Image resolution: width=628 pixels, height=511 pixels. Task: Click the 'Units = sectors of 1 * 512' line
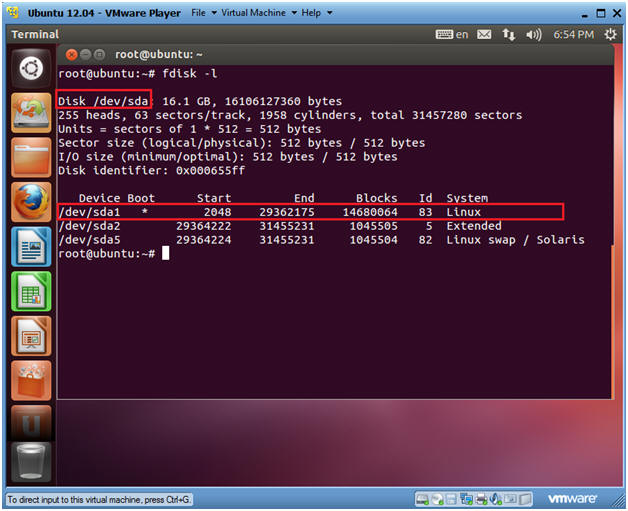(189, 129)
